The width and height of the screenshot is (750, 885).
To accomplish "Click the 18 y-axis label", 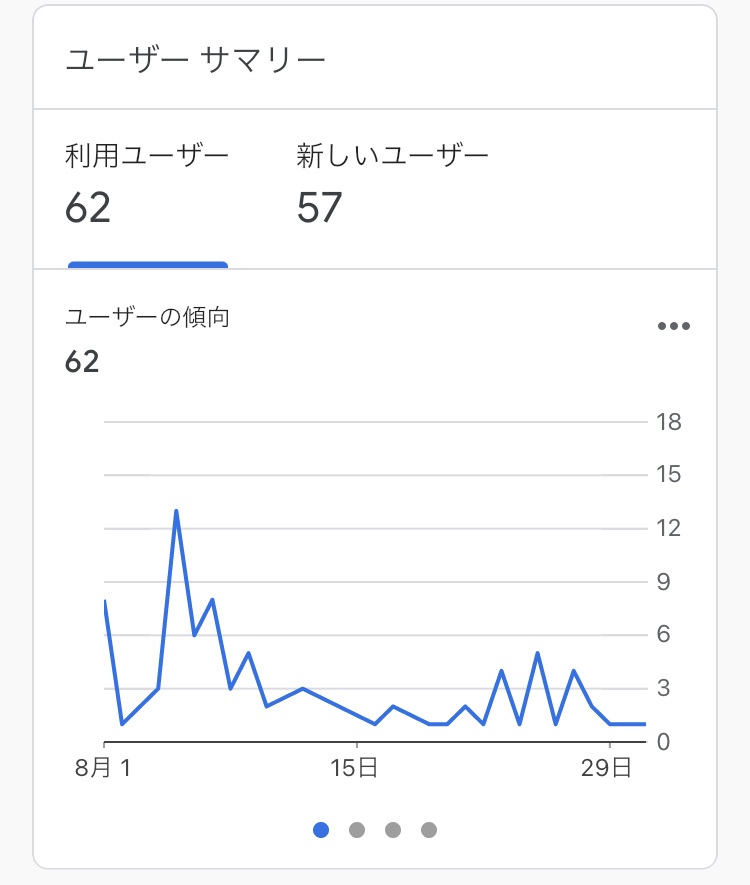I will coord(669,422).
